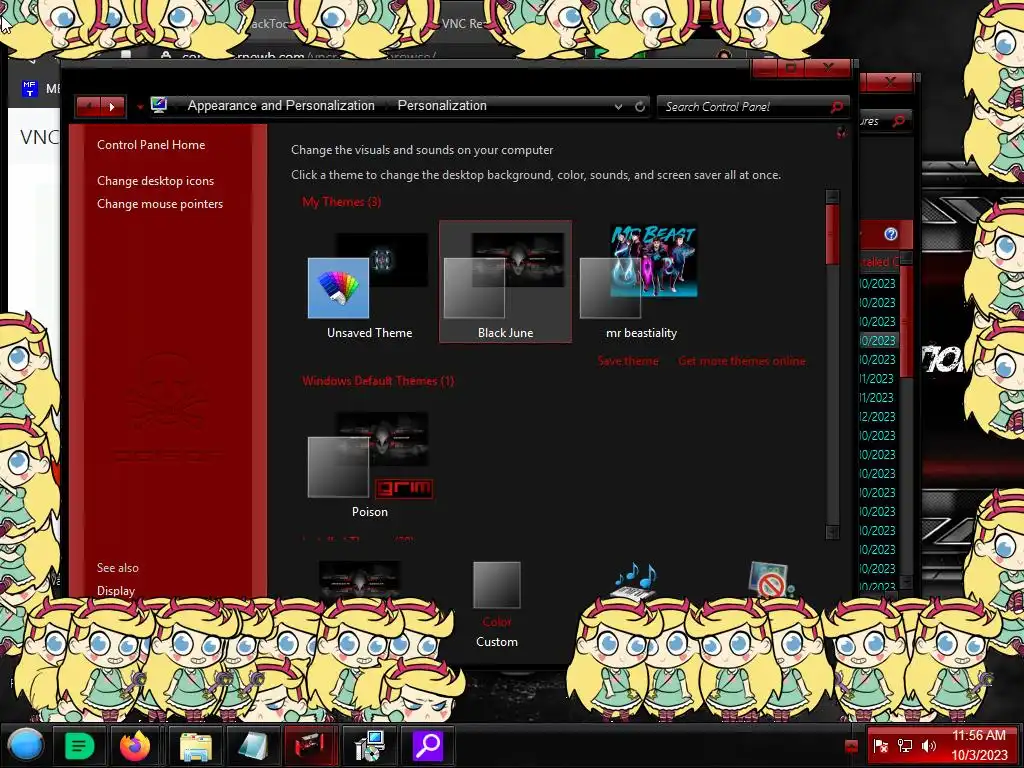Show hidden tray icons arrow
Viewport: 1024px width, 768px height.
pos(851,746)
